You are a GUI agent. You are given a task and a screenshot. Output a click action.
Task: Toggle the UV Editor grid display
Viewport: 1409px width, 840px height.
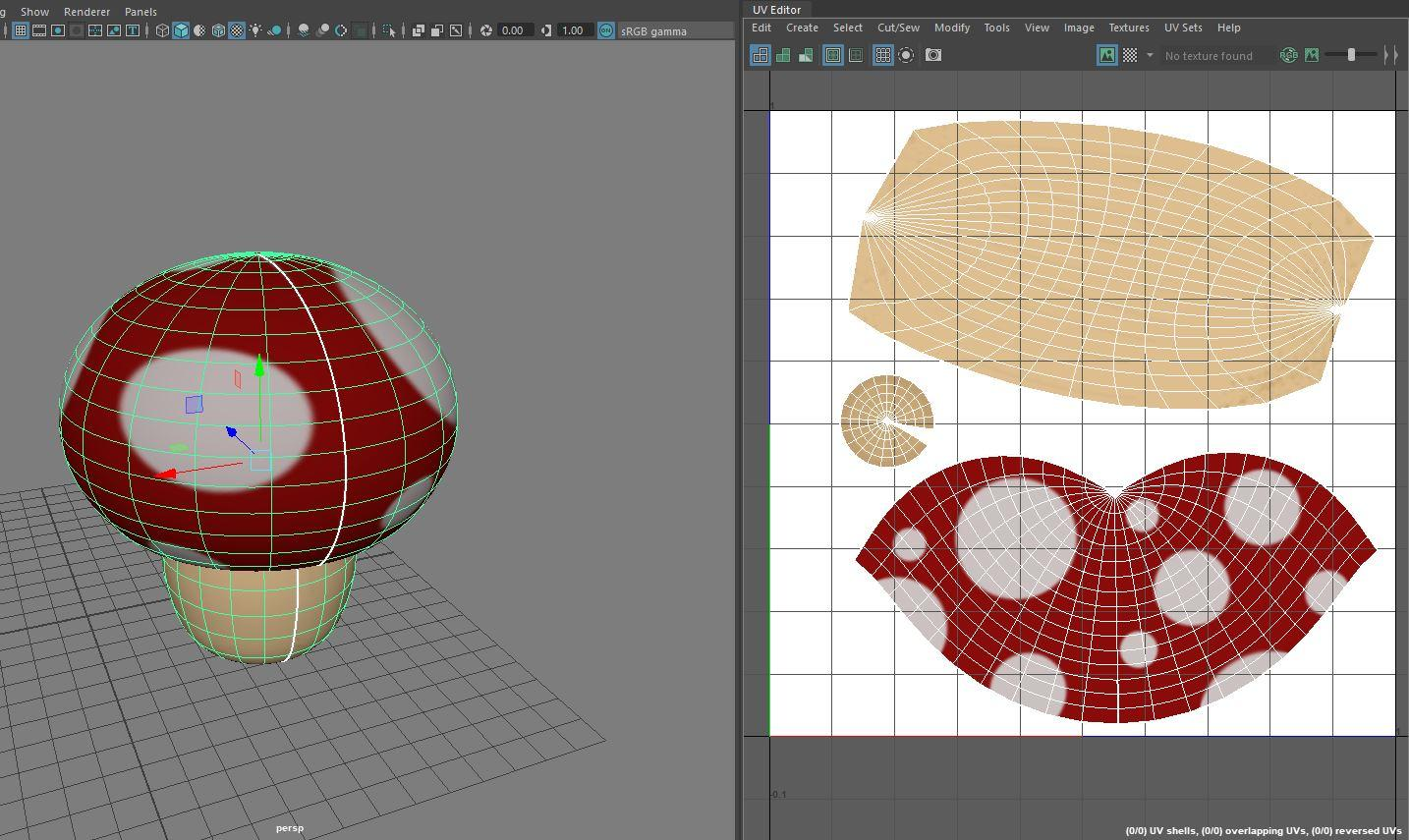pyautogui.click(x=882, y=55)
